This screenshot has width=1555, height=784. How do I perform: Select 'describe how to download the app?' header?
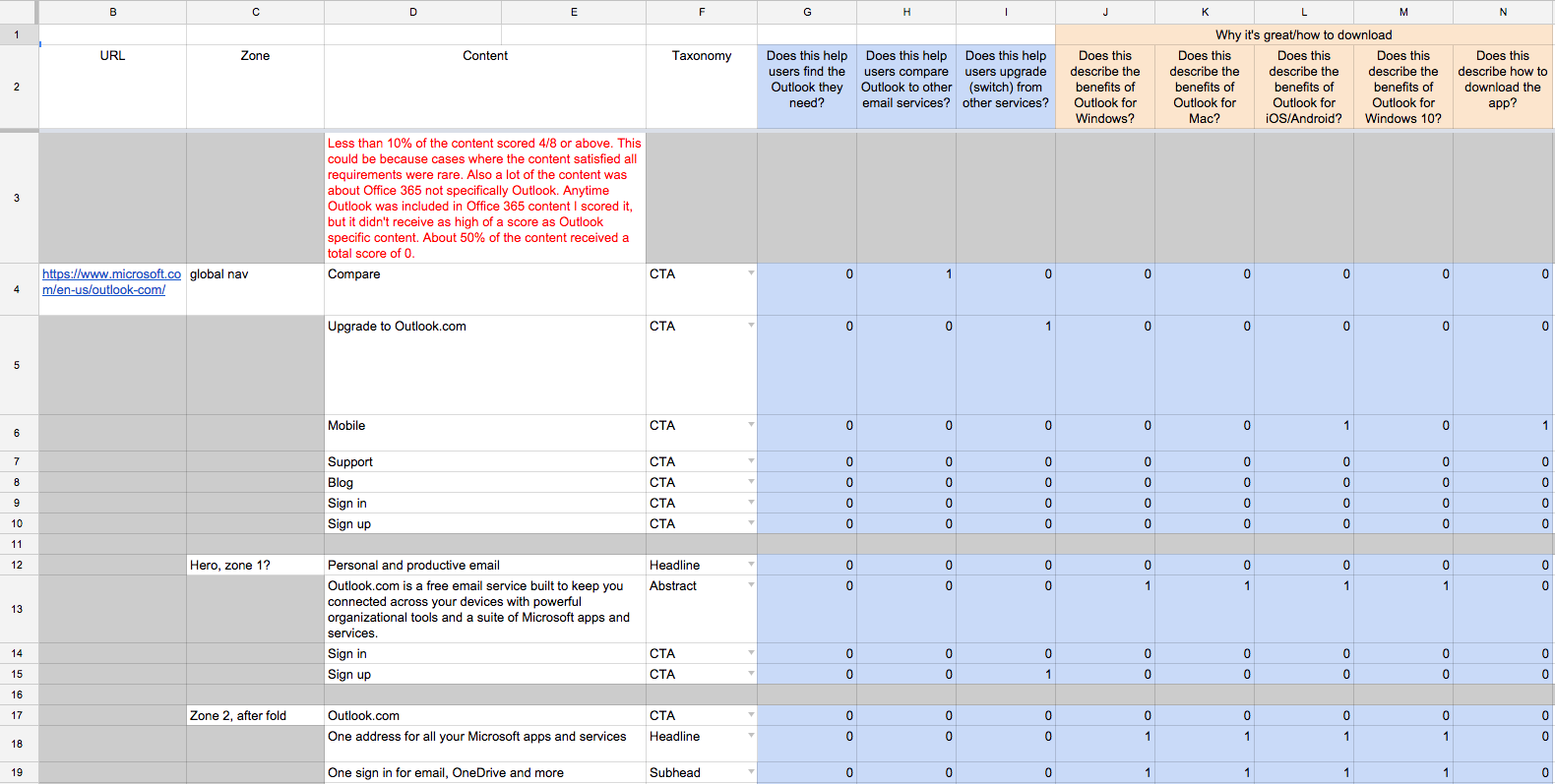click(1503, 87)
